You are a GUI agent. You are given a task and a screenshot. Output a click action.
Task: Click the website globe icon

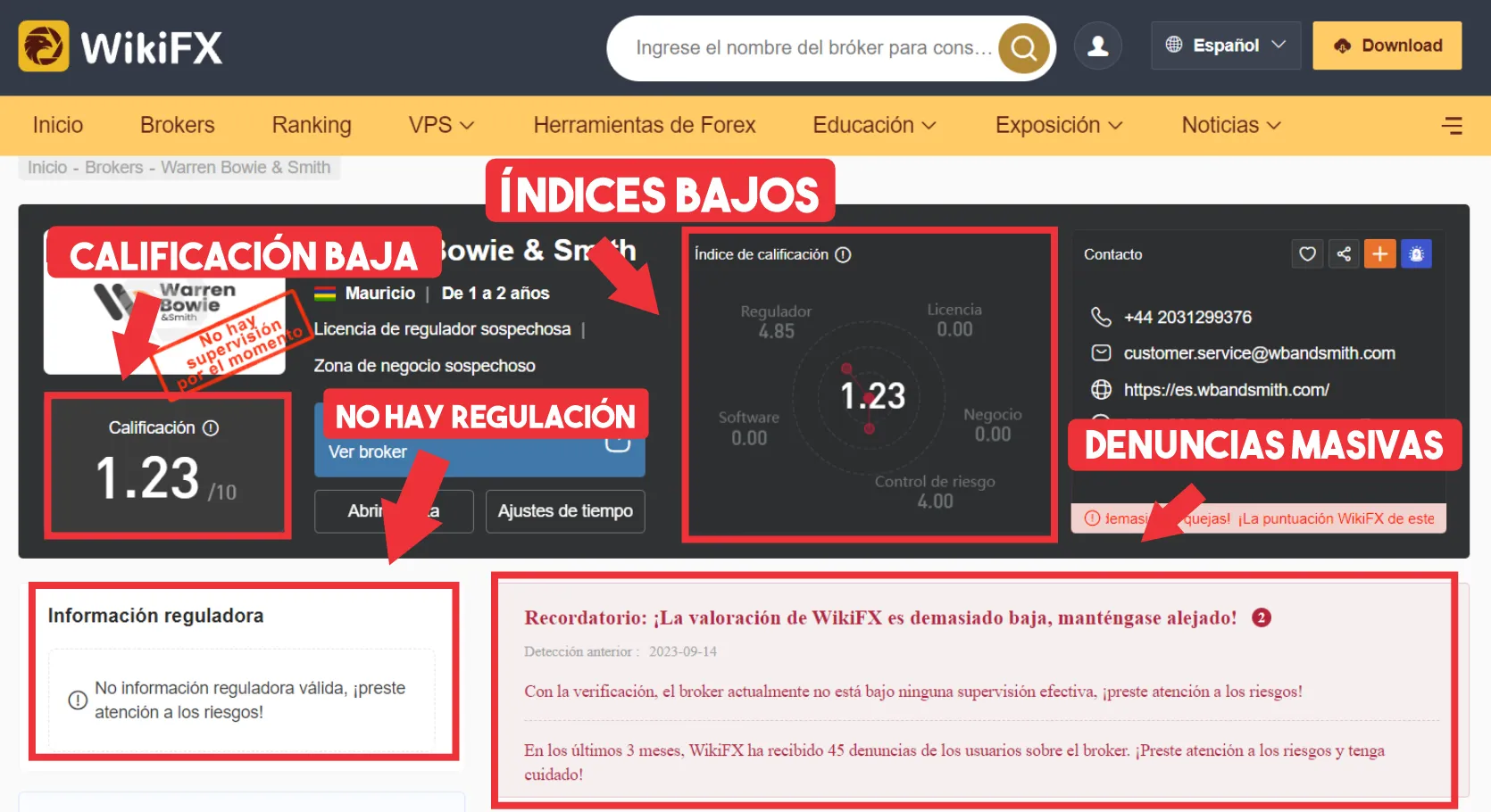1101,390
